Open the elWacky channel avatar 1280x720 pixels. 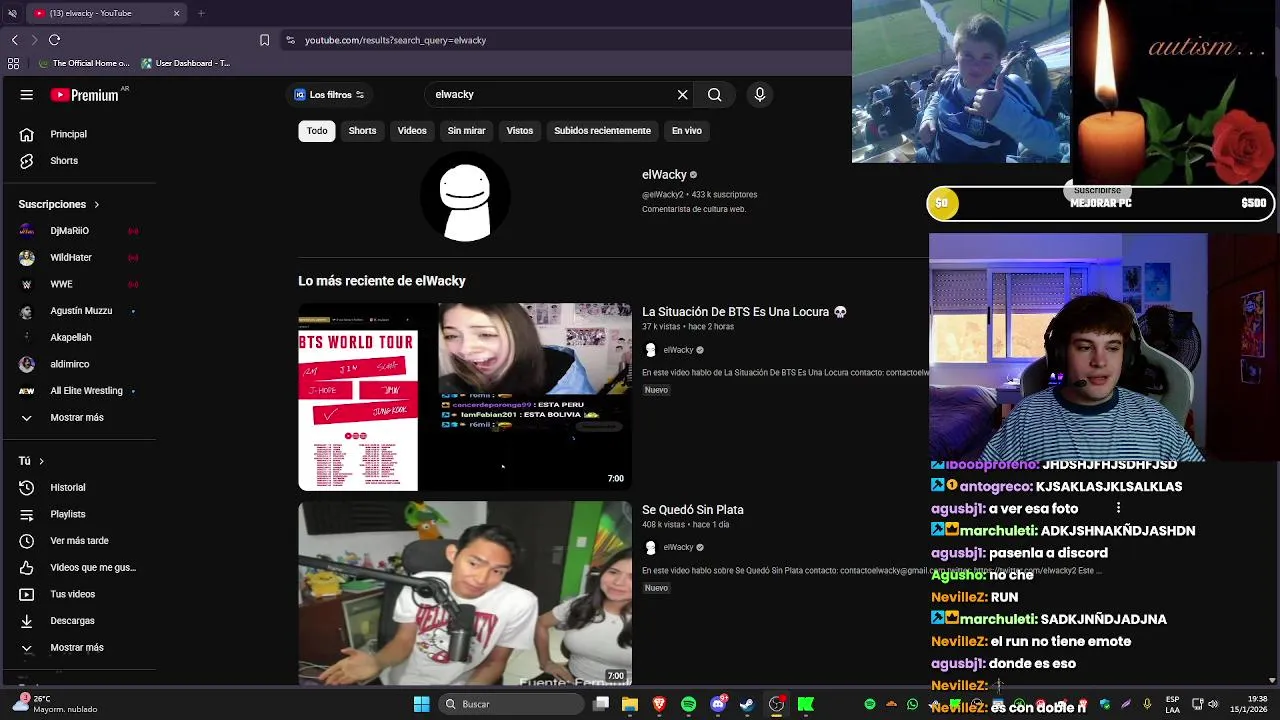click(465, 197)
